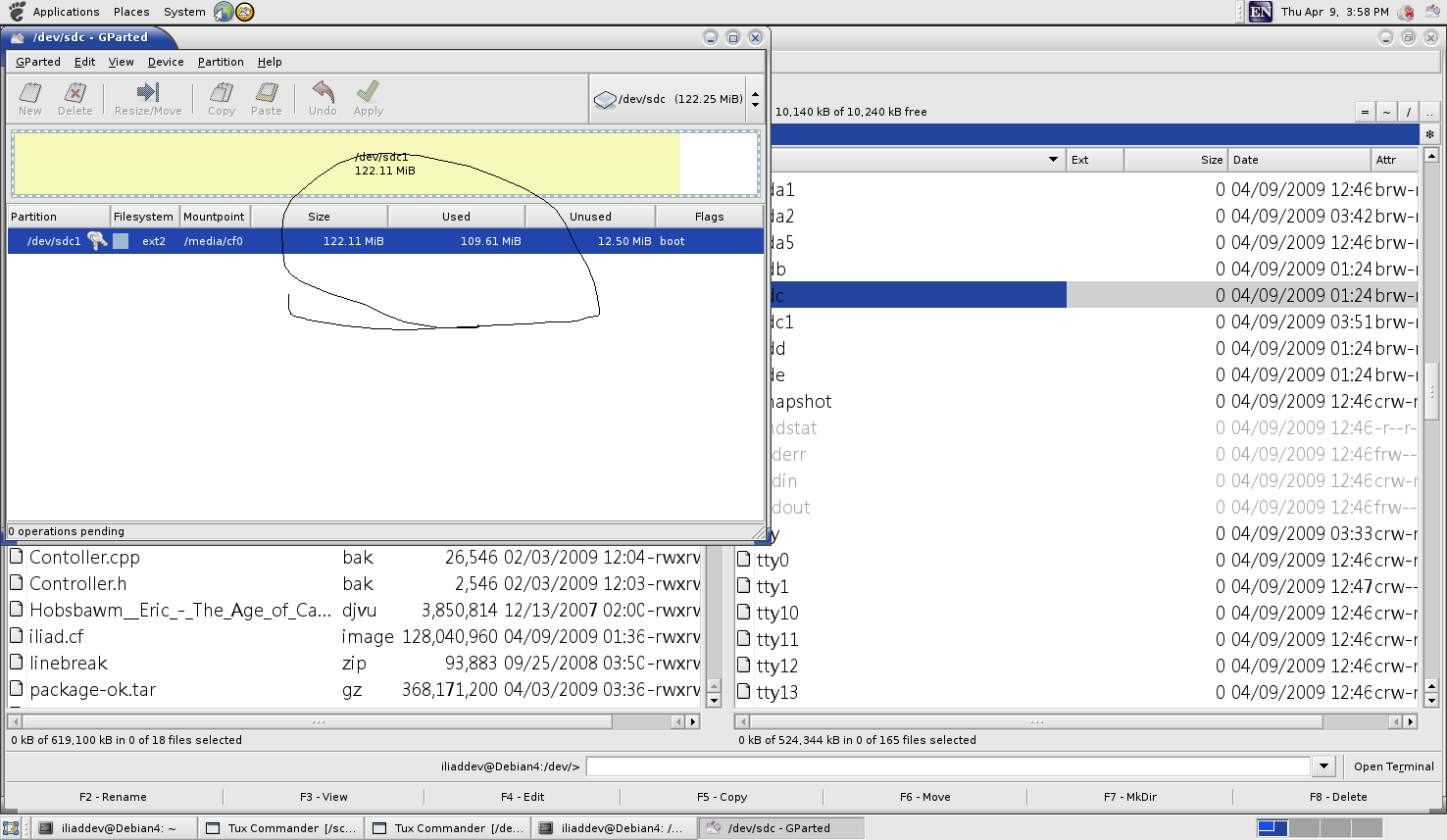Click the Resize/Move toolbar icon
1447x840 pixels.
148,92
